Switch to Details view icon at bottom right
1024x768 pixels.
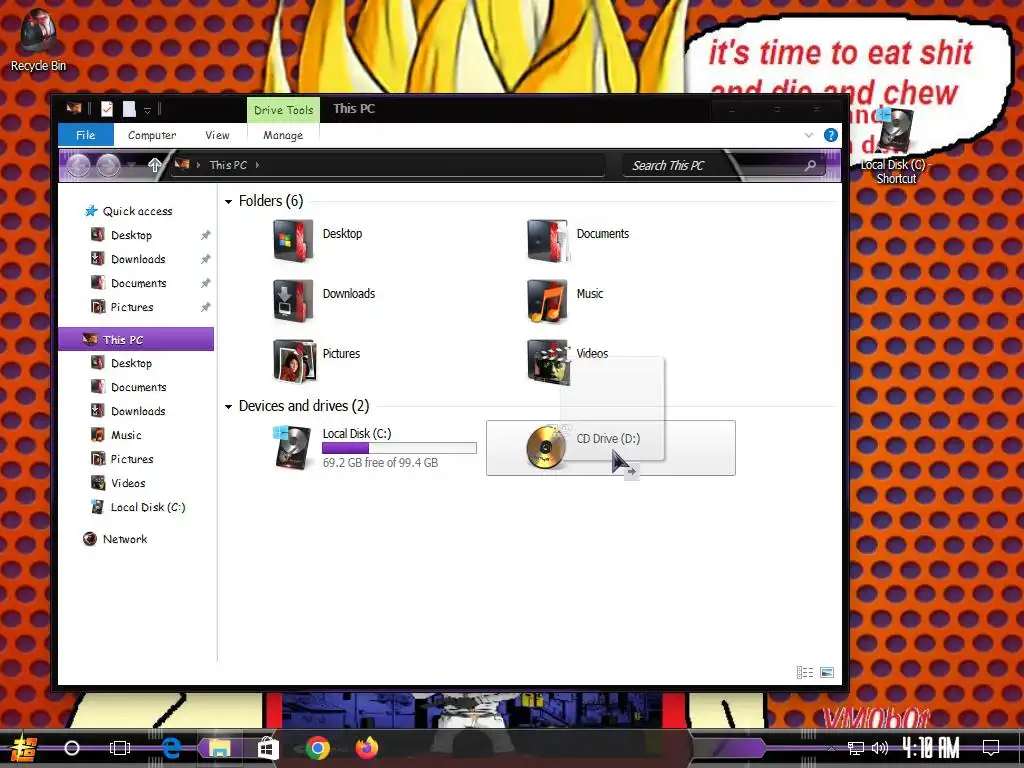click(805, 672)
